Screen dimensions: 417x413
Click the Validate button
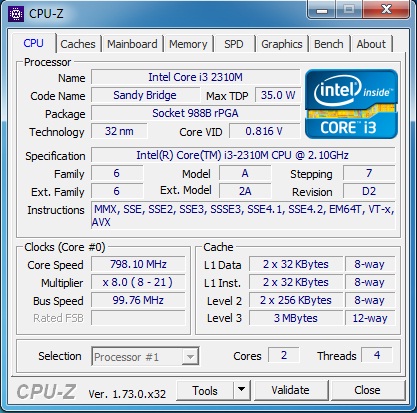[291, 390]
